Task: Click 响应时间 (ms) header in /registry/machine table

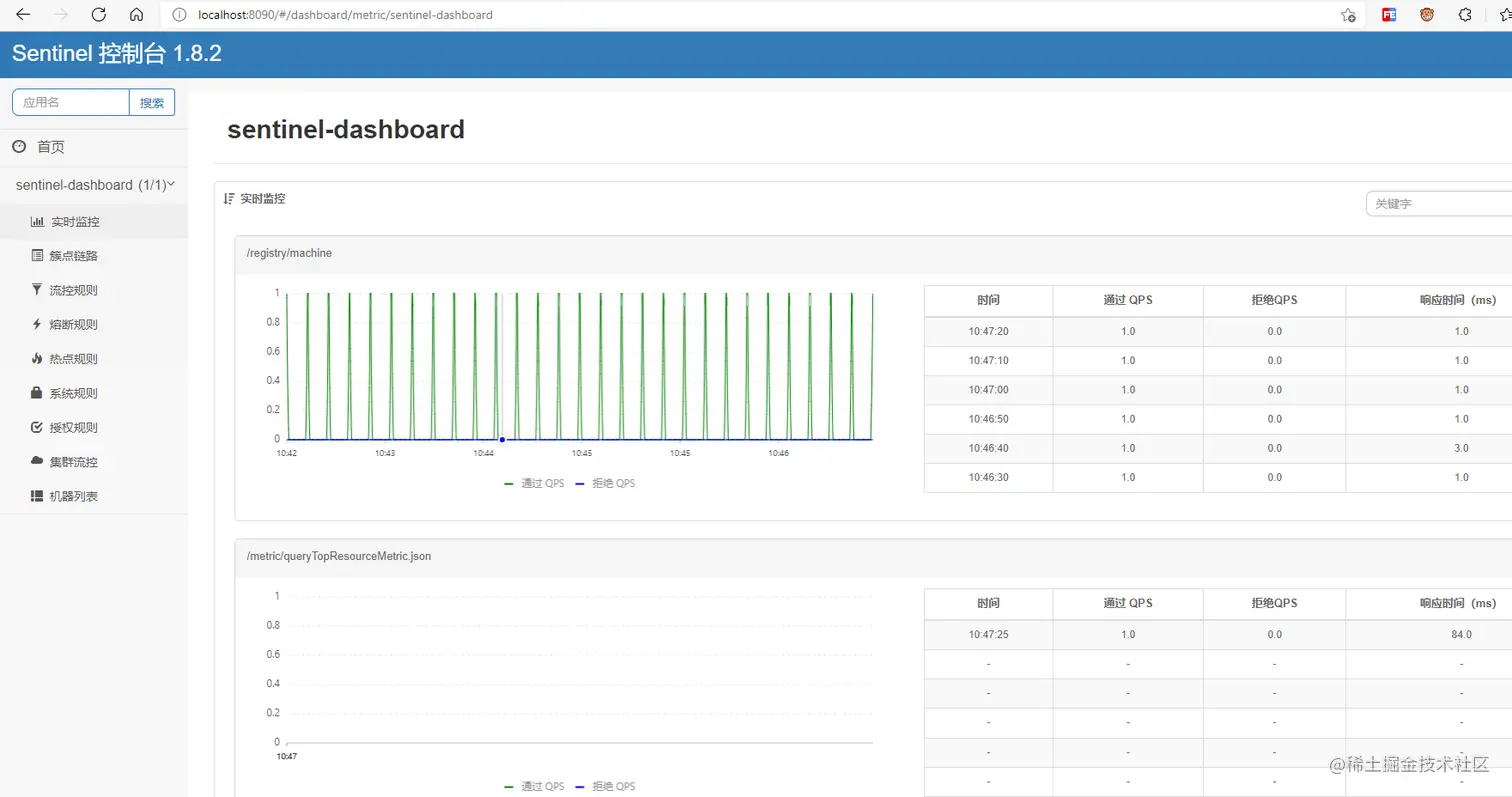Action: (1458, 300)
